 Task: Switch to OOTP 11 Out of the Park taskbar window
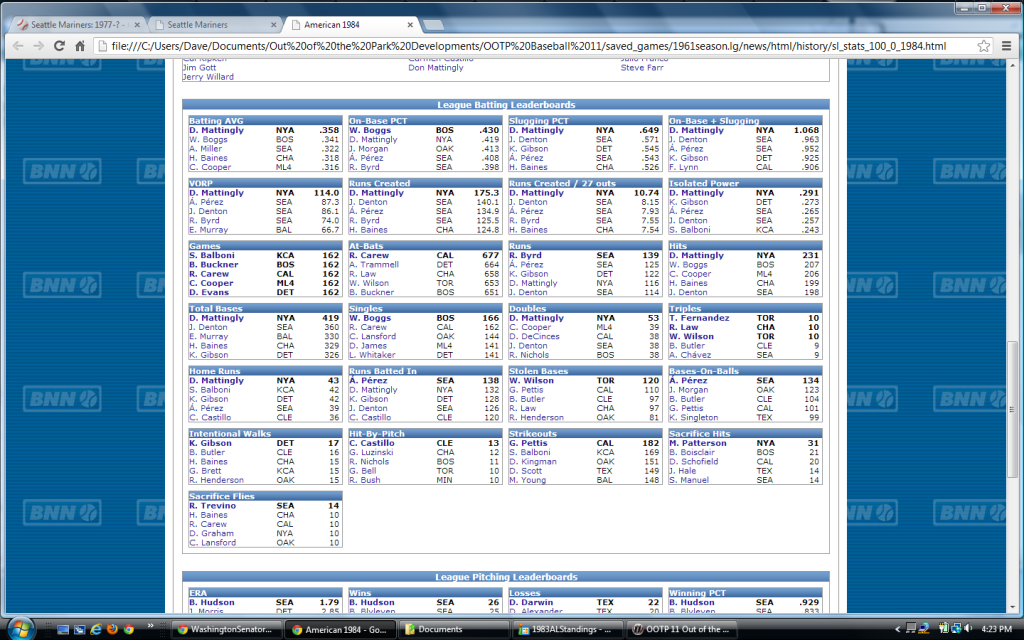pyautogui.click(x=680, y=630)
